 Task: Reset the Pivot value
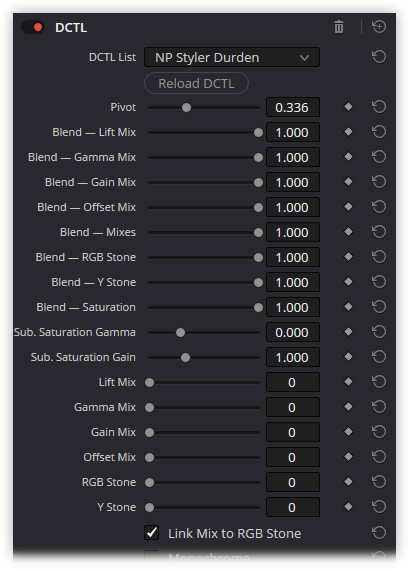coord(379,107)
